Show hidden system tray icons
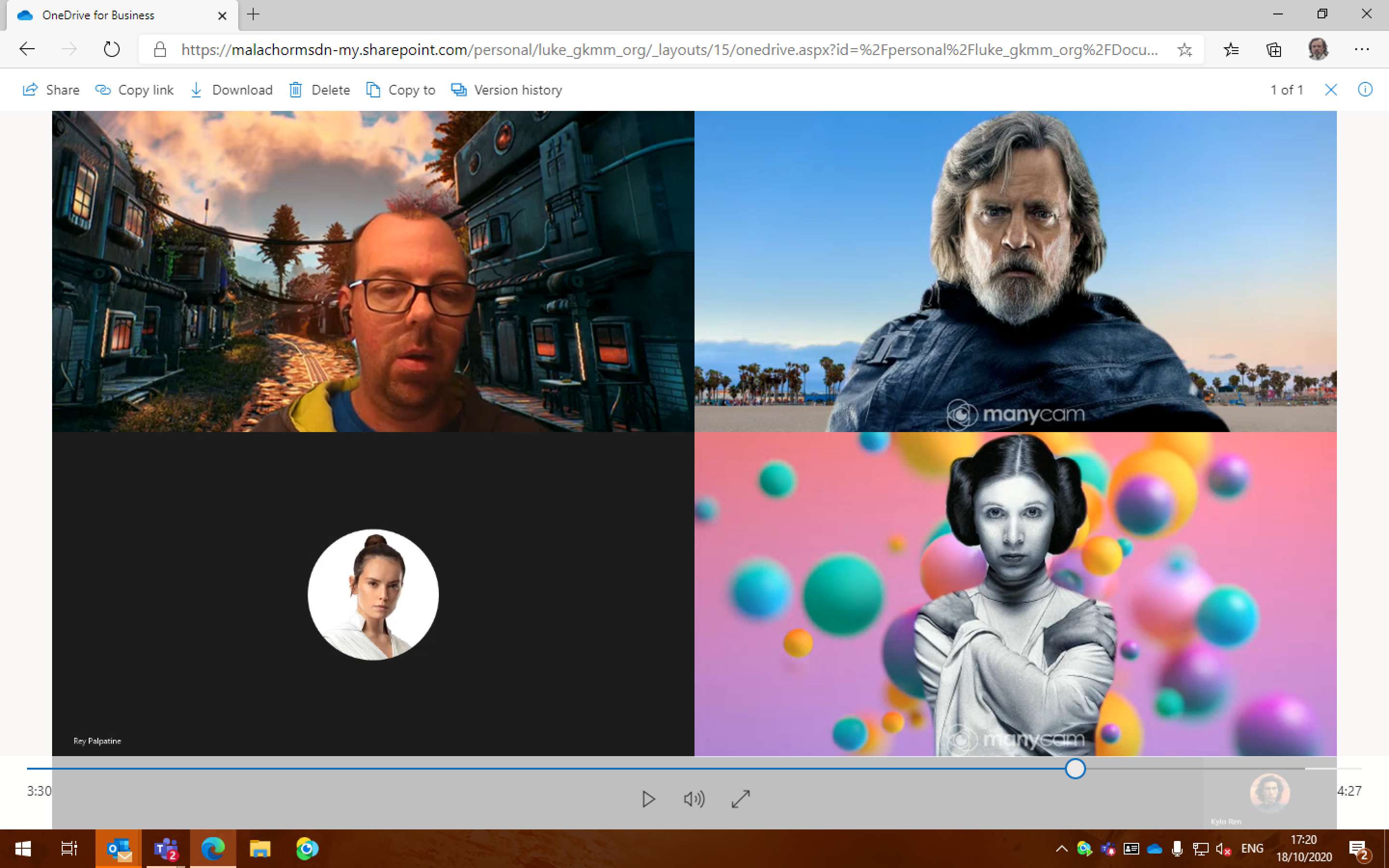Screen dimensions: 1389x868 point(1061,849)
